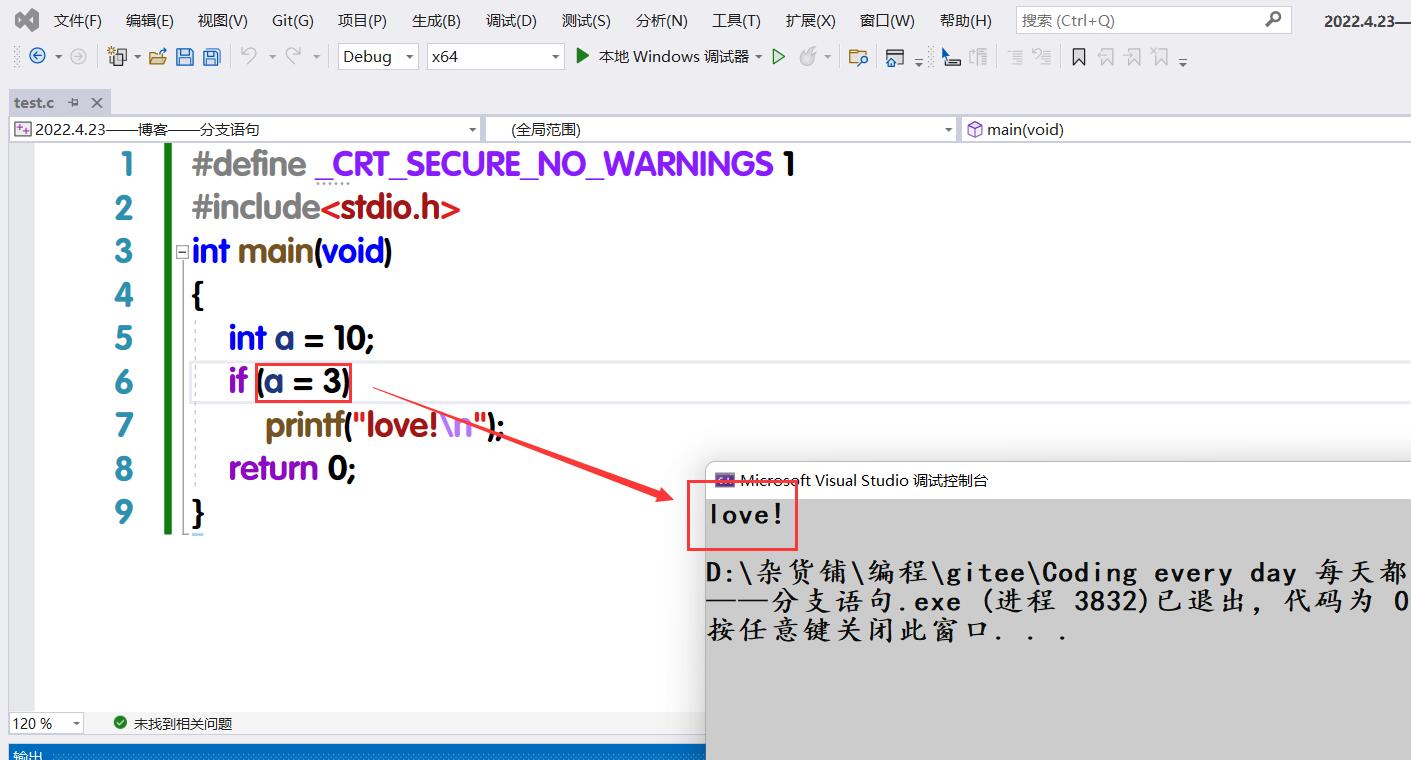Open the 窗口(W) menu
Image resolution: width=1411 pixels, height=760 pixels.
point(887,20)
